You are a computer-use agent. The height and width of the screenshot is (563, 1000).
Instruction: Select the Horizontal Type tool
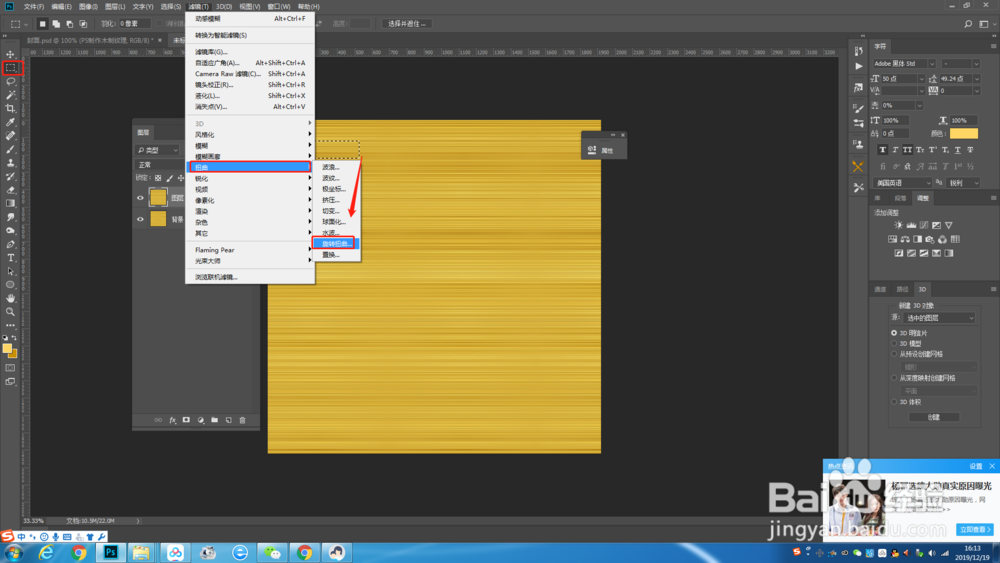click(10, 258)
